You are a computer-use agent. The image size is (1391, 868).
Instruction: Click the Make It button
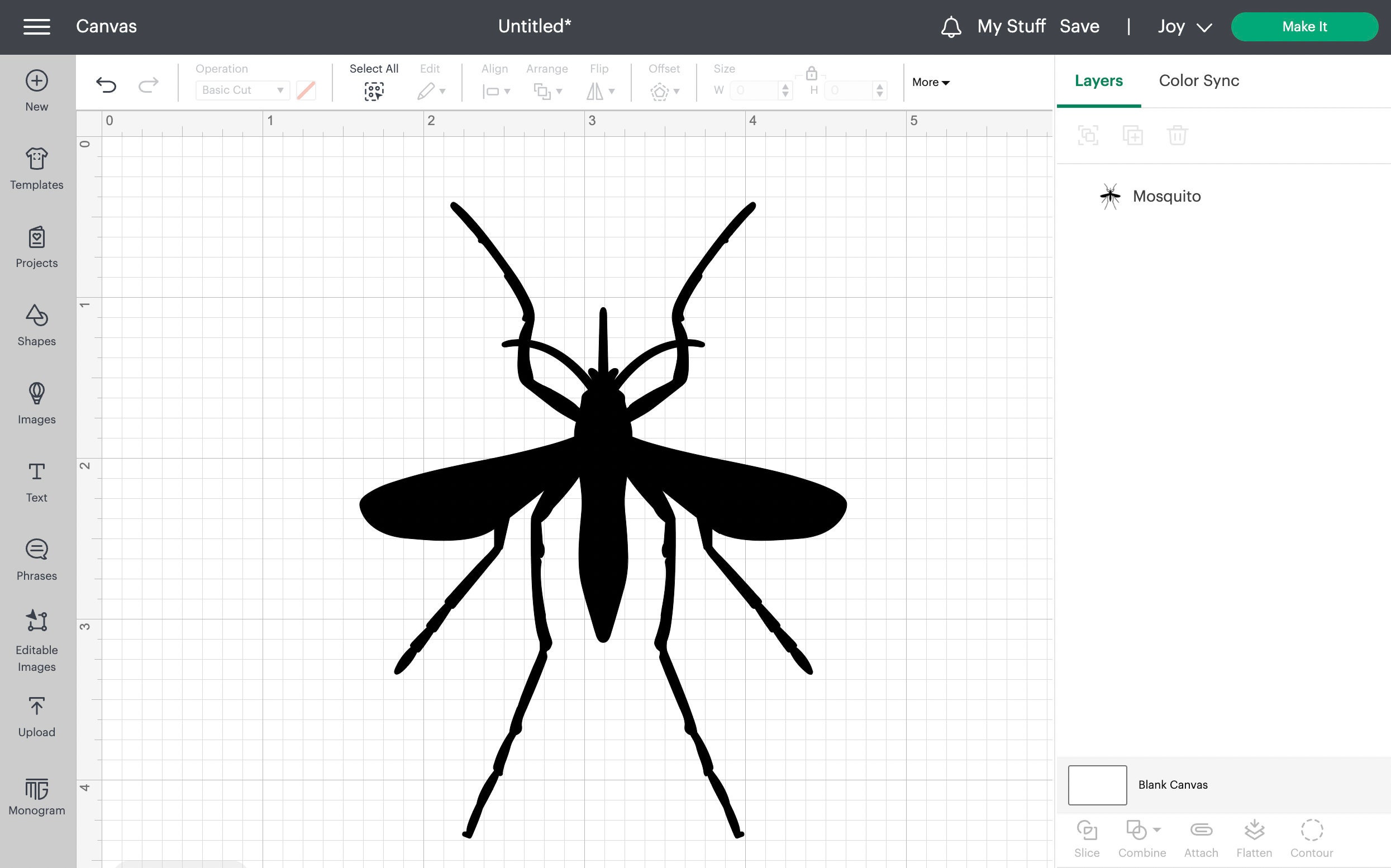pos(1304,26)
